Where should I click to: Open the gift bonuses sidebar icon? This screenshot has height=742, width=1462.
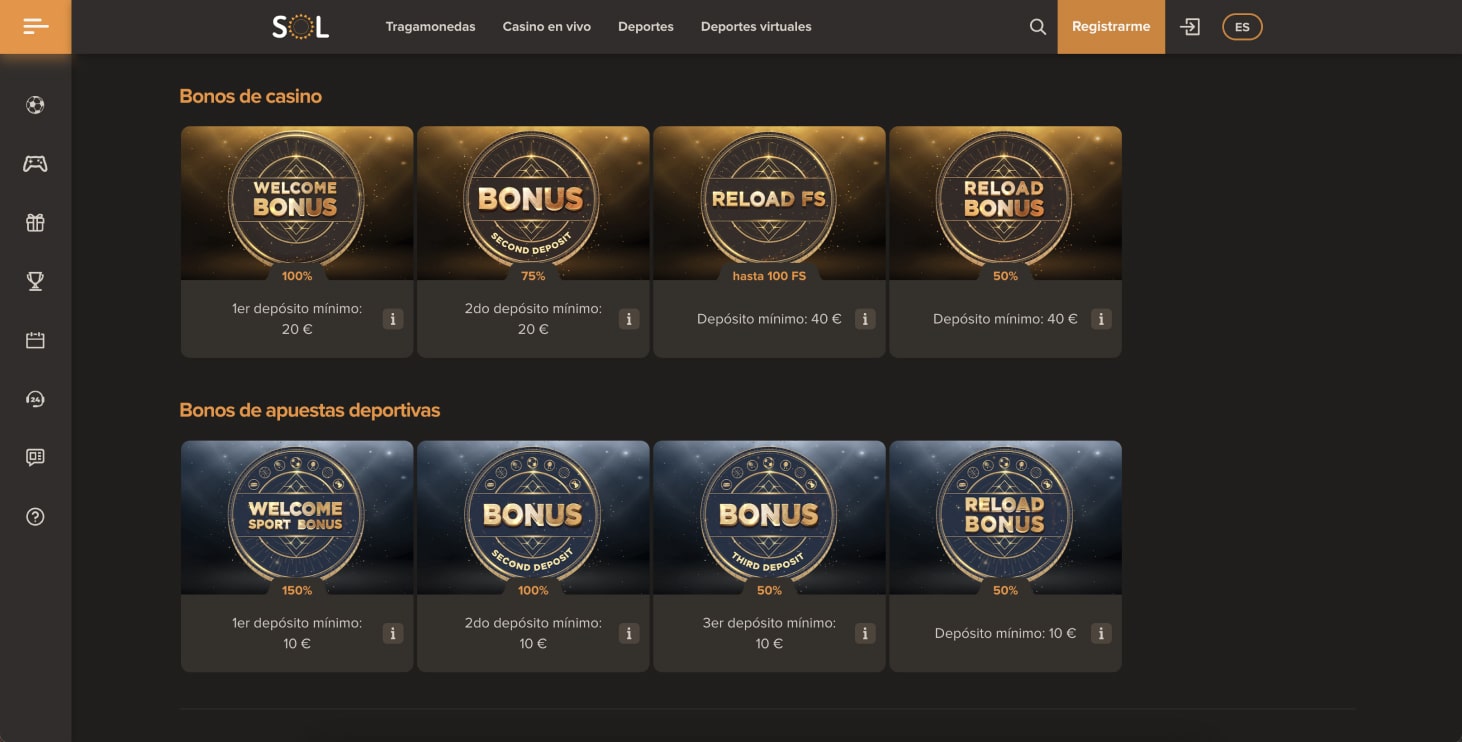35,223
